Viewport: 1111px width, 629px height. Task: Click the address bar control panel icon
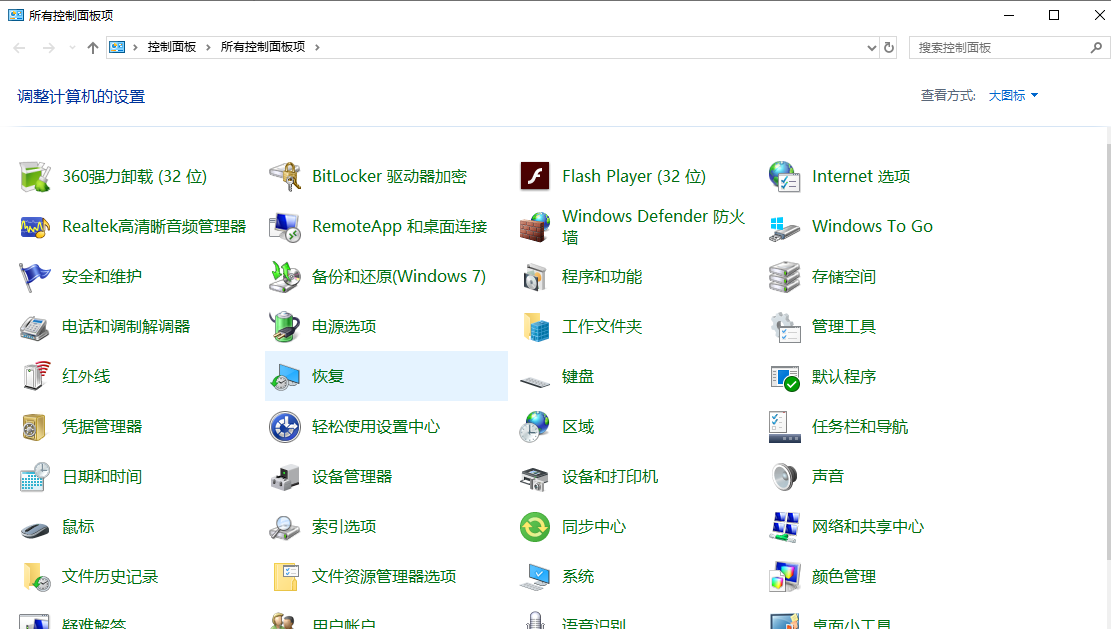pos(118,47)
